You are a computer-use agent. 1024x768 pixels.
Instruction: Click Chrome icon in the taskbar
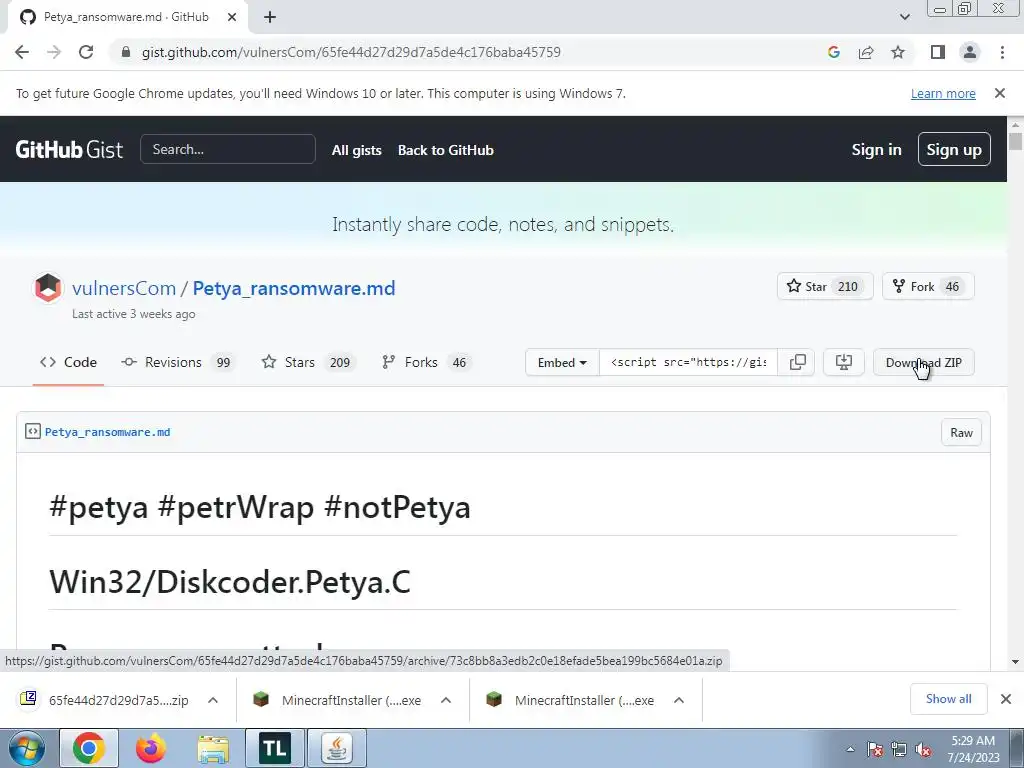(x=89, y=748)
